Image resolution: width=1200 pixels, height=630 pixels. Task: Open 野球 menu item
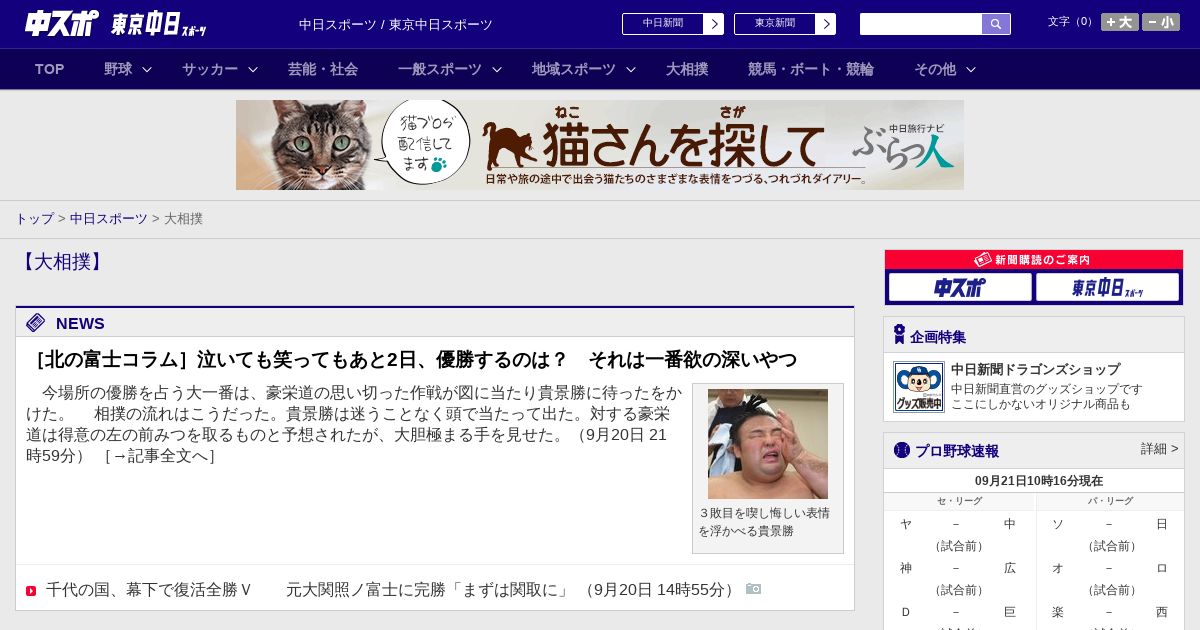[x=118, y=69]
